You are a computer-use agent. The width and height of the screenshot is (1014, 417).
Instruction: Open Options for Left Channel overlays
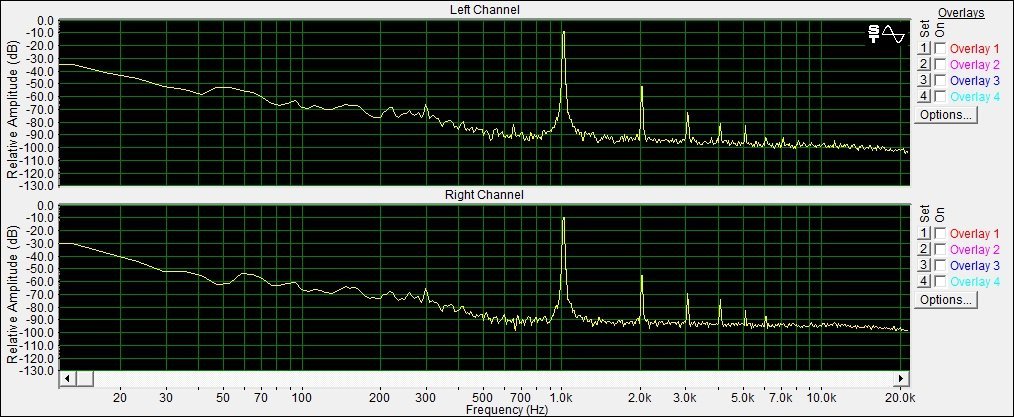(x=945, y=115)
